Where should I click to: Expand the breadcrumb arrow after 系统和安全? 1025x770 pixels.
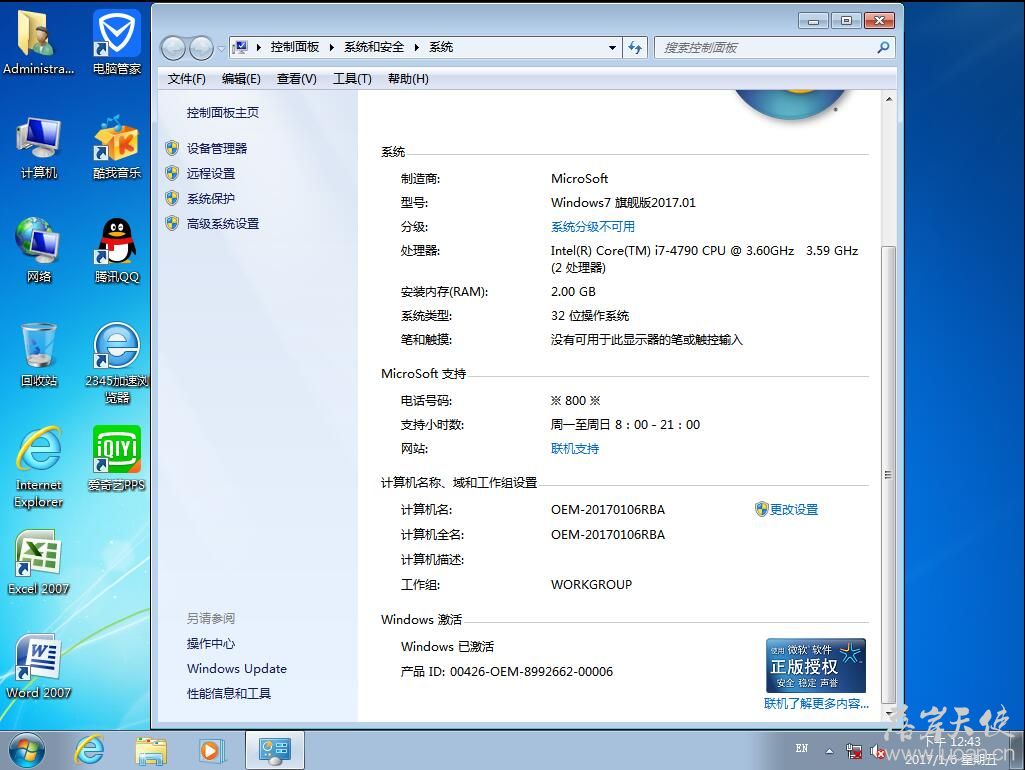[416, 47]
